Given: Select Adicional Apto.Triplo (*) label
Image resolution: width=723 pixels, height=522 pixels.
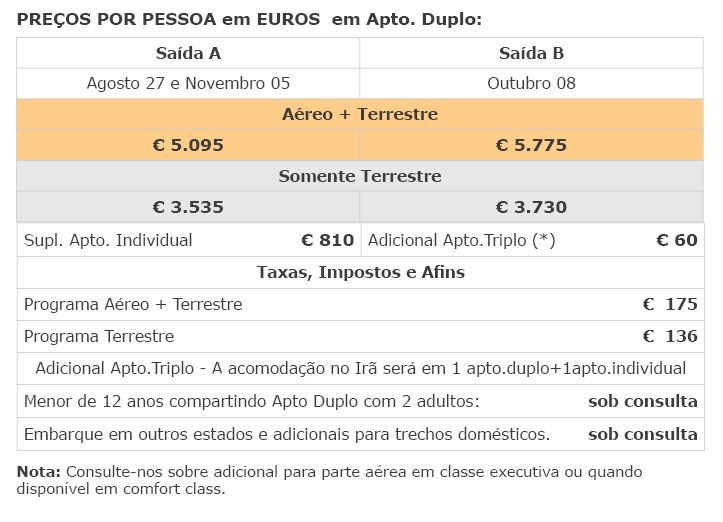Looking at the screenshot, I should [462, 240].
